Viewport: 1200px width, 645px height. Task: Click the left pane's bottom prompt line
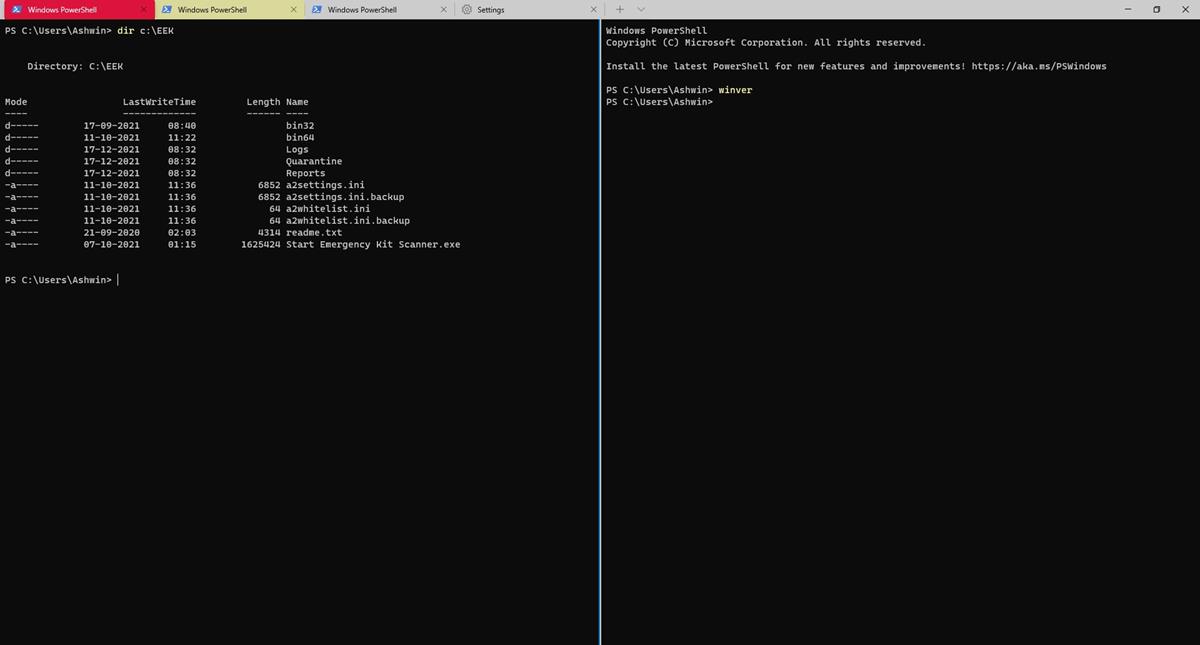click(x=61, y=280)
